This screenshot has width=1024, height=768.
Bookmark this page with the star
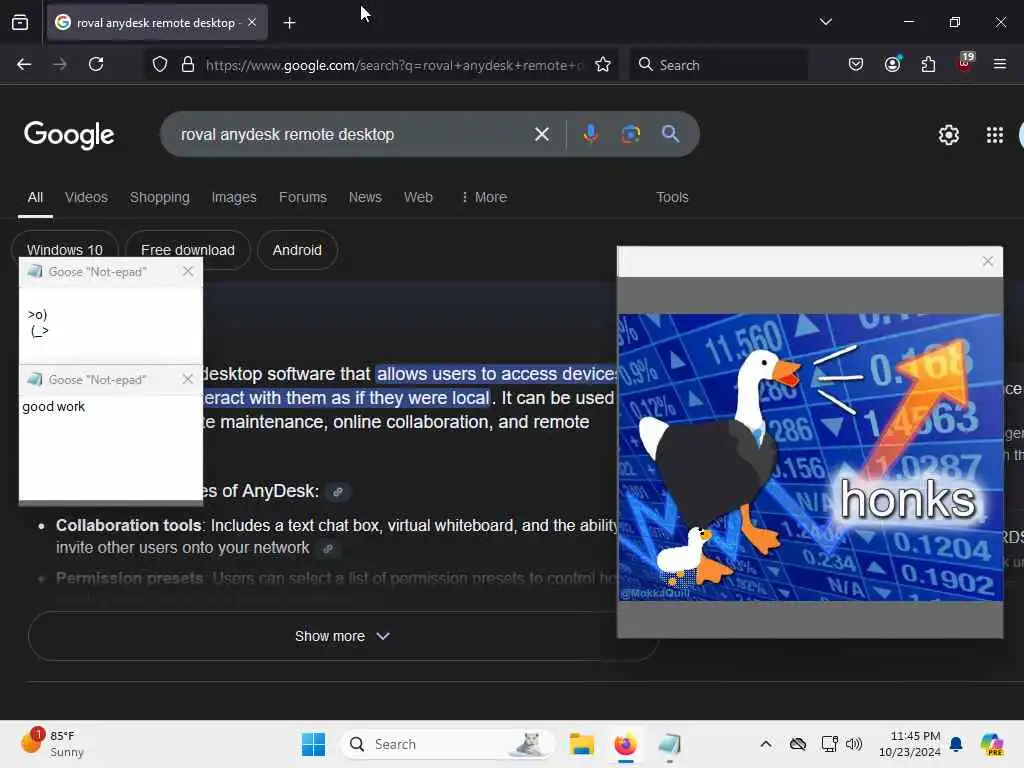pos(603,64)
